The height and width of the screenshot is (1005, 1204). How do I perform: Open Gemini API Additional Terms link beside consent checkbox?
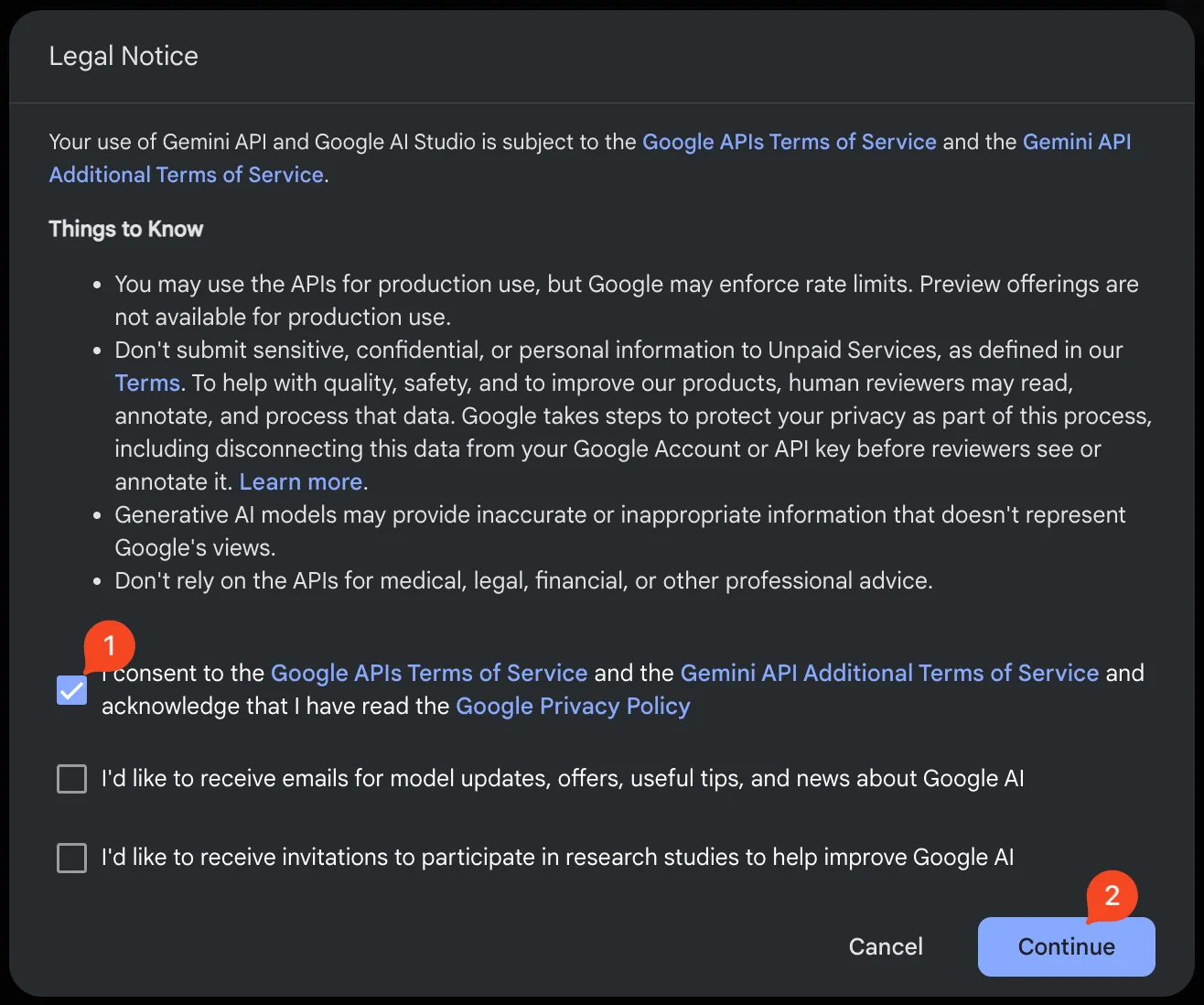(889, 673)
